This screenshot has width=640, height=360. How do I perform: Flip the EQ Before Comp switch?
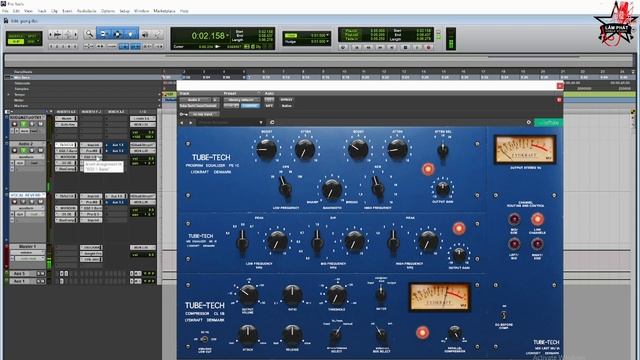click(x=504, y=315)
